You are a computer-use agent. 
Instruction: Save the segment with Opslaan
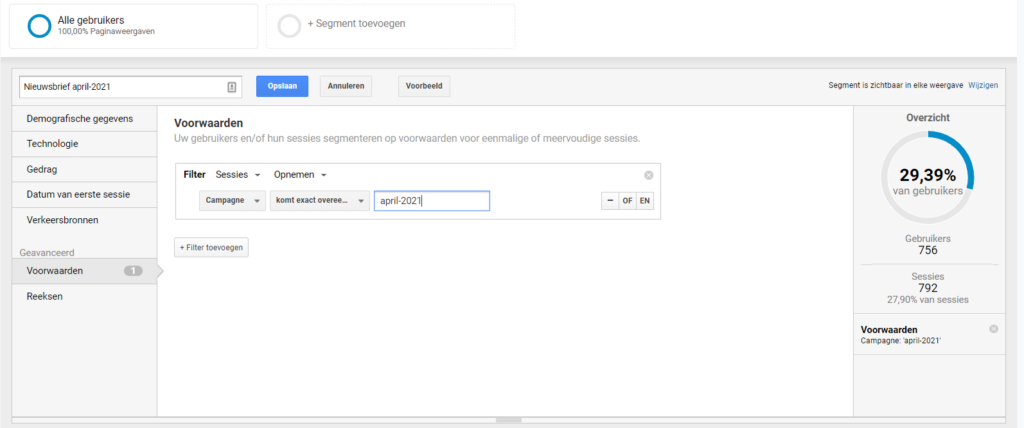[x=282, y=86]
